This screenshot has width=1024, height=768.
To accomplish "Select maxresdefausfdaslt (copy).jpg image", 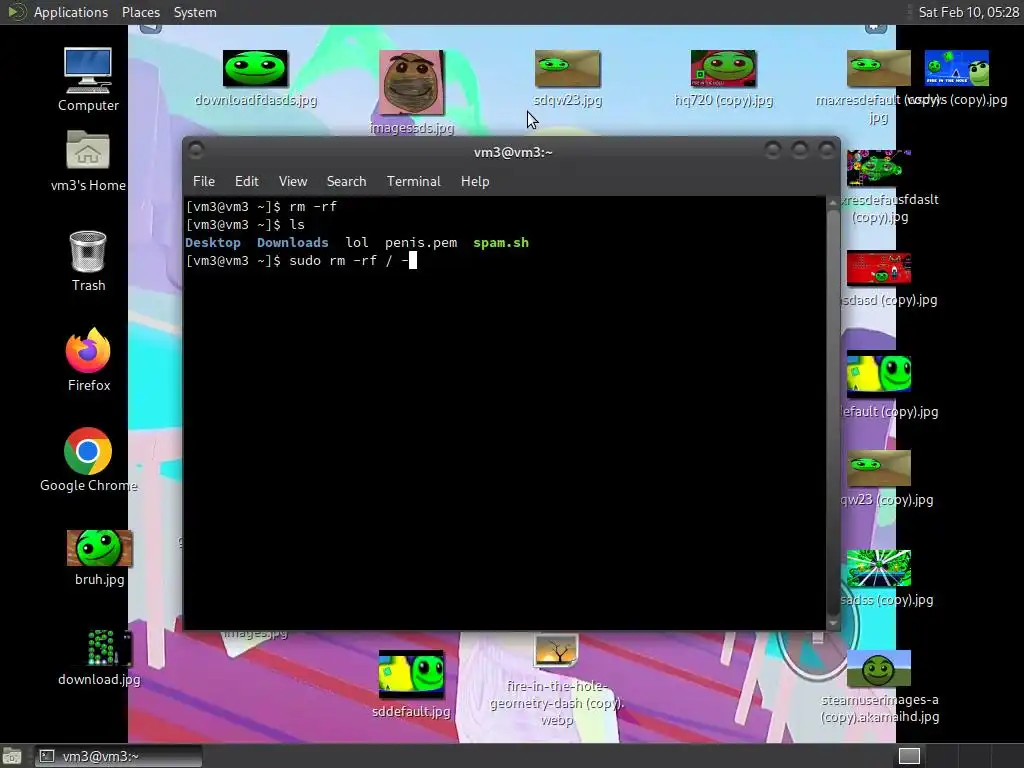I will coord(879,168).
